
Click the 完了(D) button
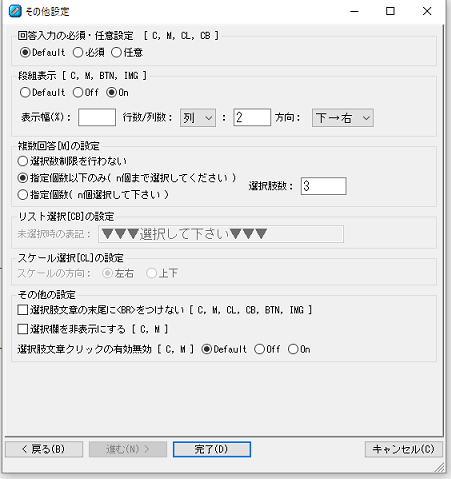click(x=212, y=449)
